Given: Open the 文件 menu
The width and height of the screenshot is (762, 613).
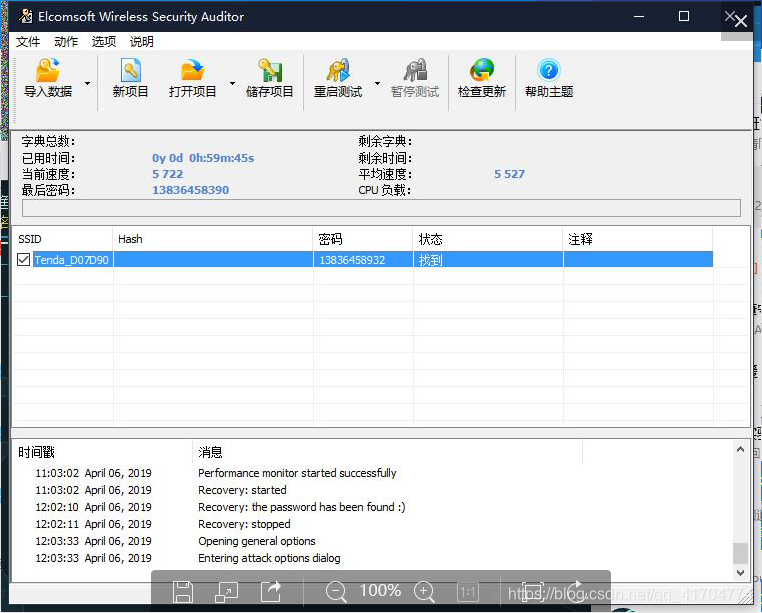Looking at the screenshot, I should 28,42.
